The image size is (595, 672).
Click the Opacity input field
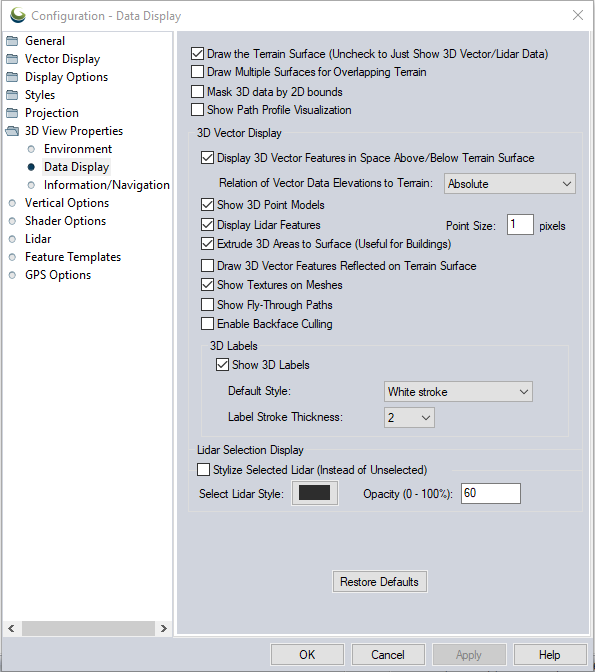coord(491,493)
